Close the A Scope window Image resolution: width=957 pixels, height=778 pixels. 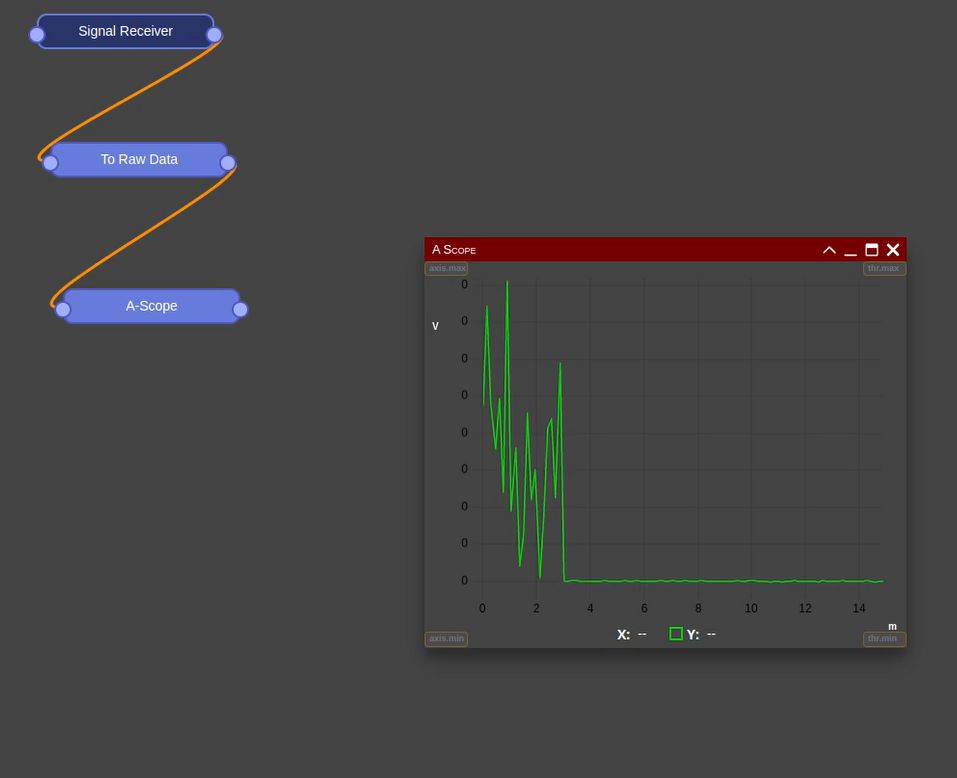pos(893,250)
